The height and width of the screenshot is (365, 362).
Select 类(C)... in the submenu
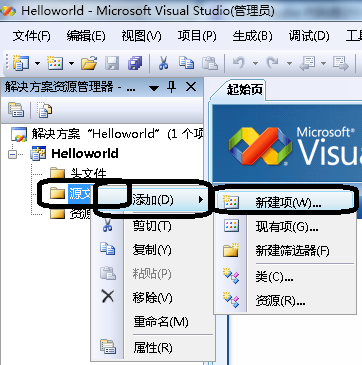point(286,277)
